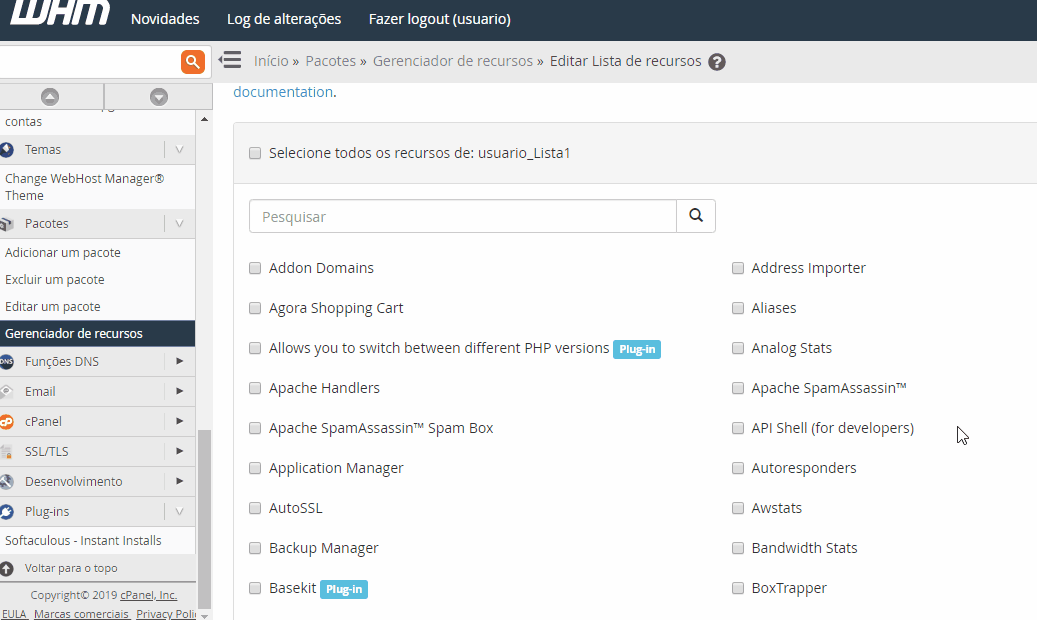Check the Basekit plug-in checkbox

pyautogui.click(x=255, y=588)
